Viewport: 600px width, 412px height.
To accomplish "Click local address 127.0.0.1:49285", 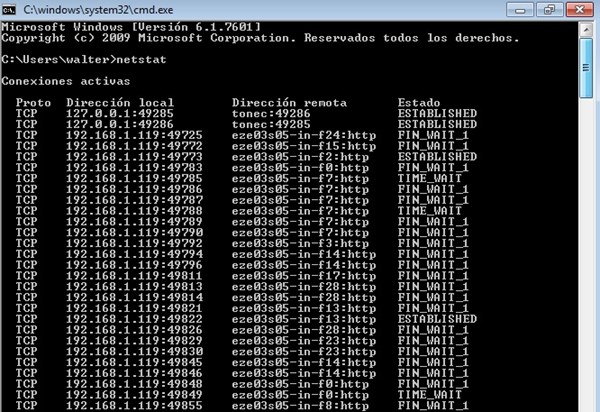I will 120,114.
